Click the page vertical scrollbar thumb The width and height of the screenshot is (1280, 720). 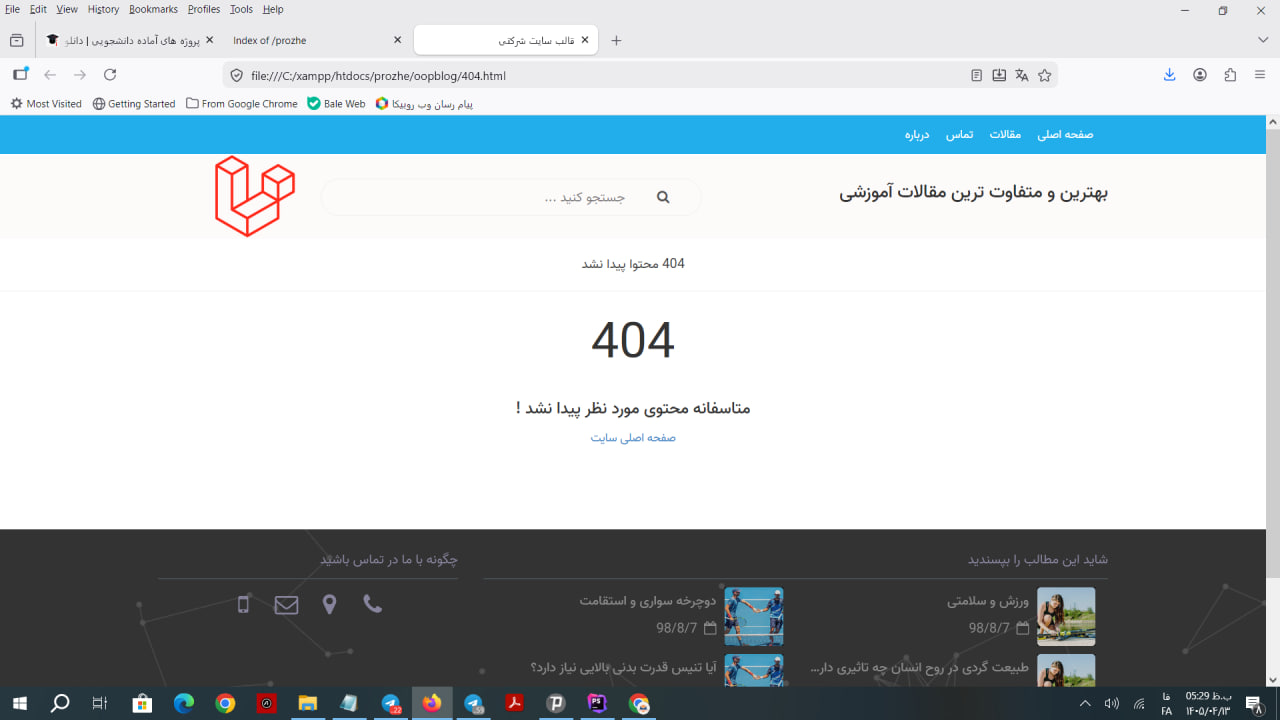pyautogui.click(x=1272, y=355)
